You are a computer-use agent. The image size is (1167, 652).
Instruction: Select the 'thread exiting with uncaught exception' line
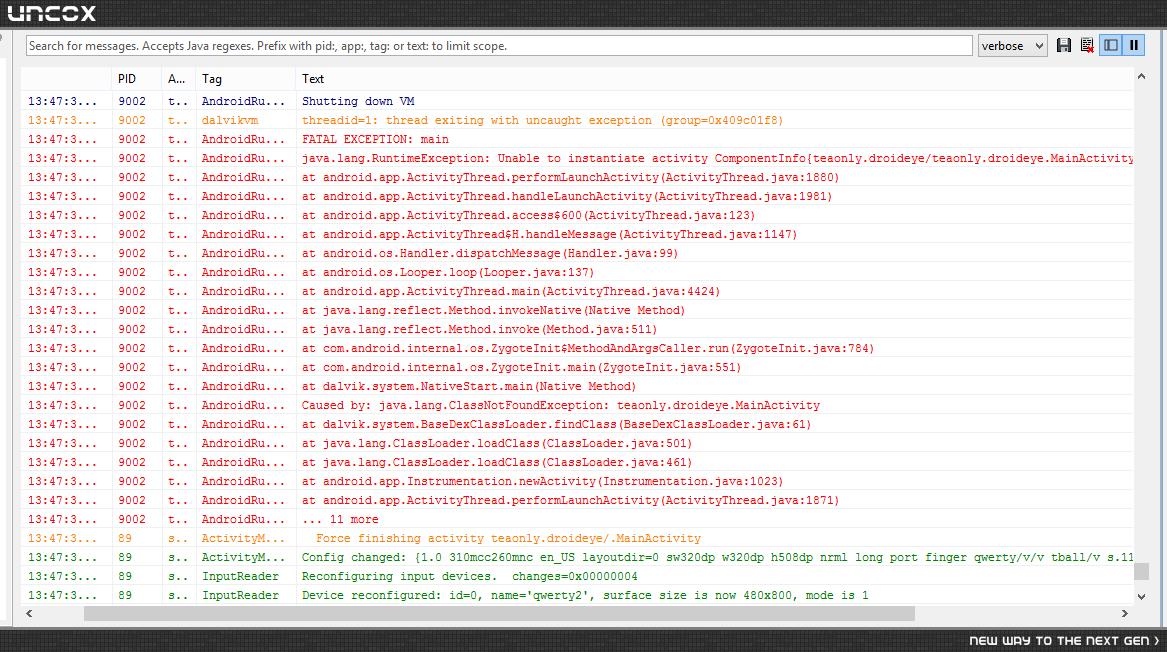pos(577,120)
